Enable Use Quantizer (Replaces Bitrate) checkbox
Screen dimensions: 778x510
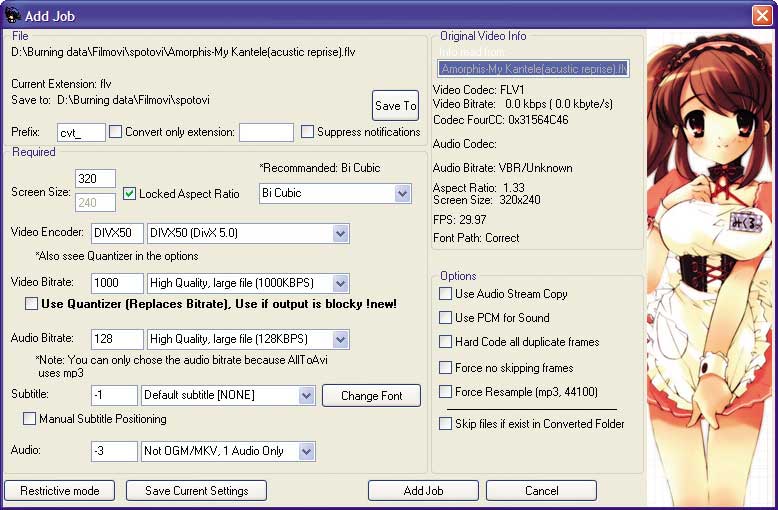[x=31, y=304]
